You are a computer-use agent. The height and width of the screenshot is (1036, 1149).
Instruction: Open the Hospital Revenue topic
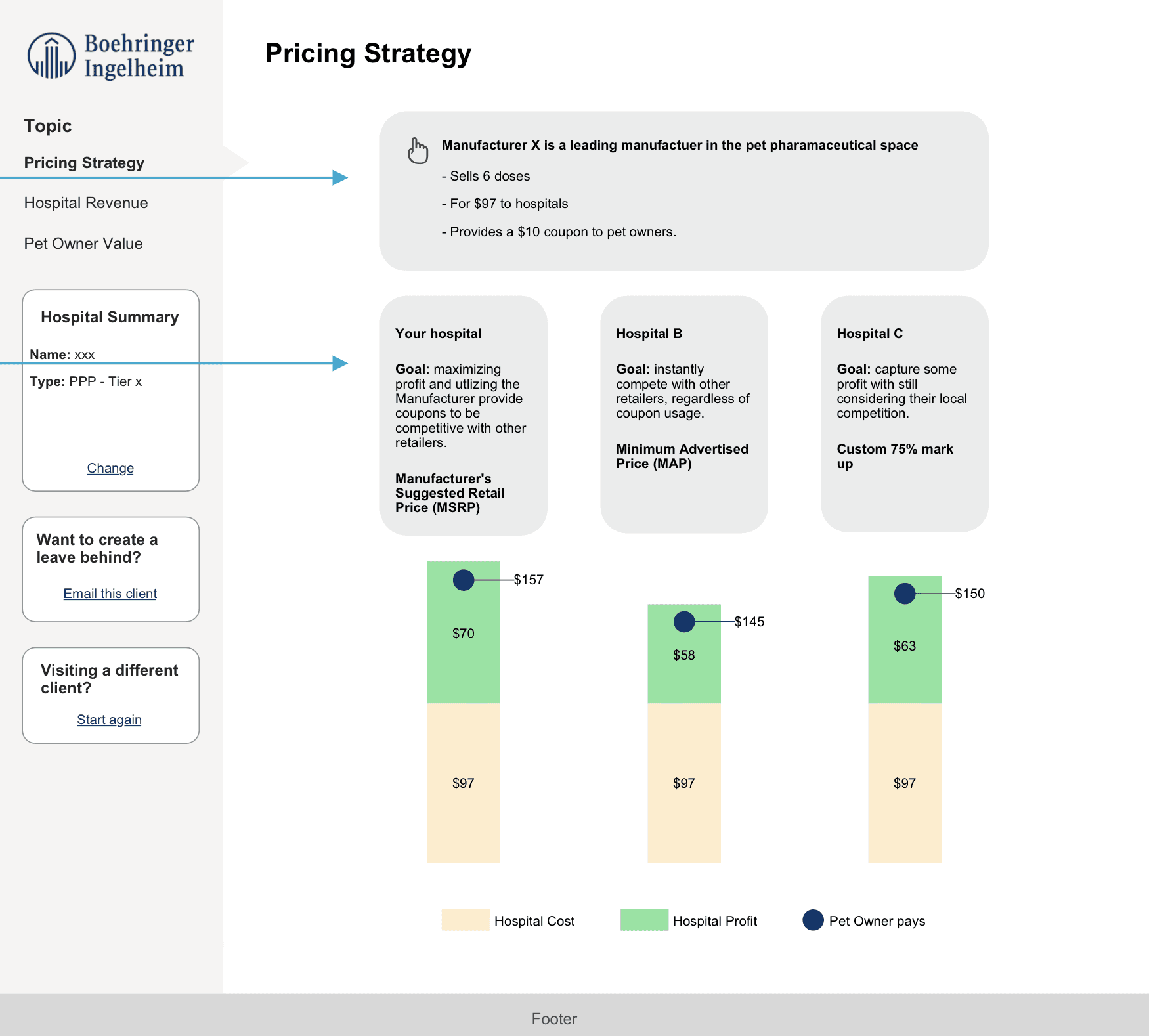tap(86, 203)
